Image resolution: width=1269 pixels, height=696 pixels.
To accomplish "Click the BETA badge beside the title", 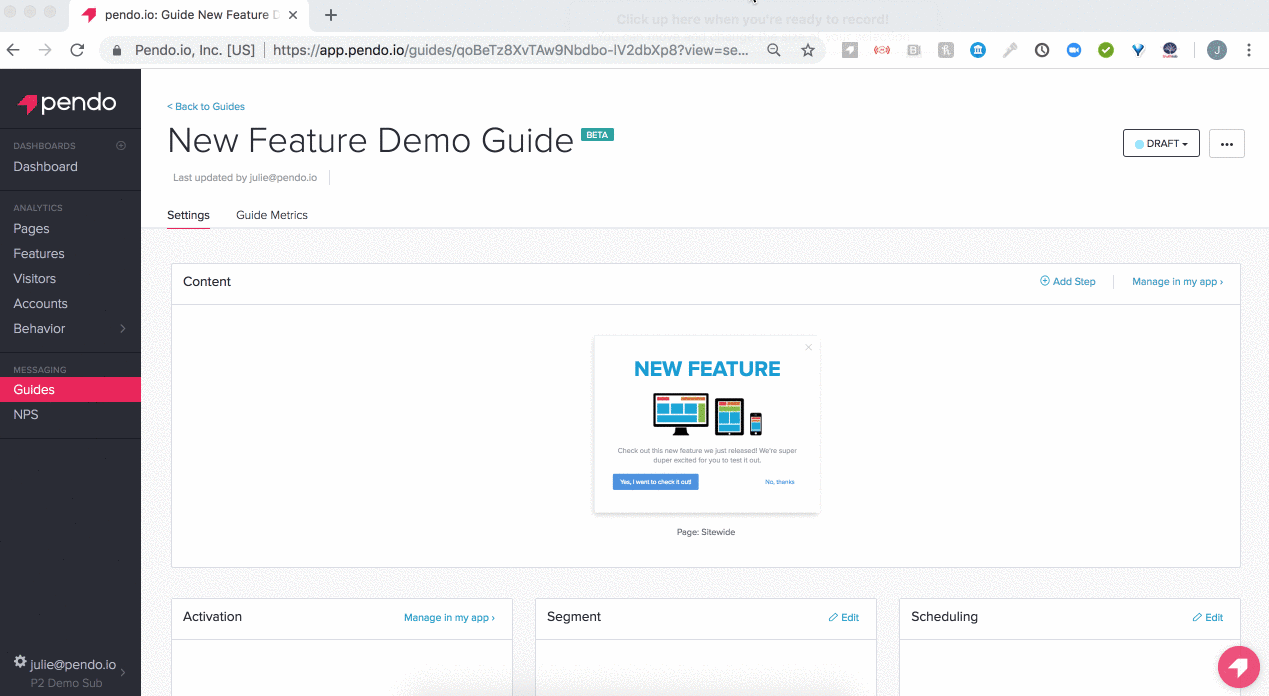I will click(597, 134).
